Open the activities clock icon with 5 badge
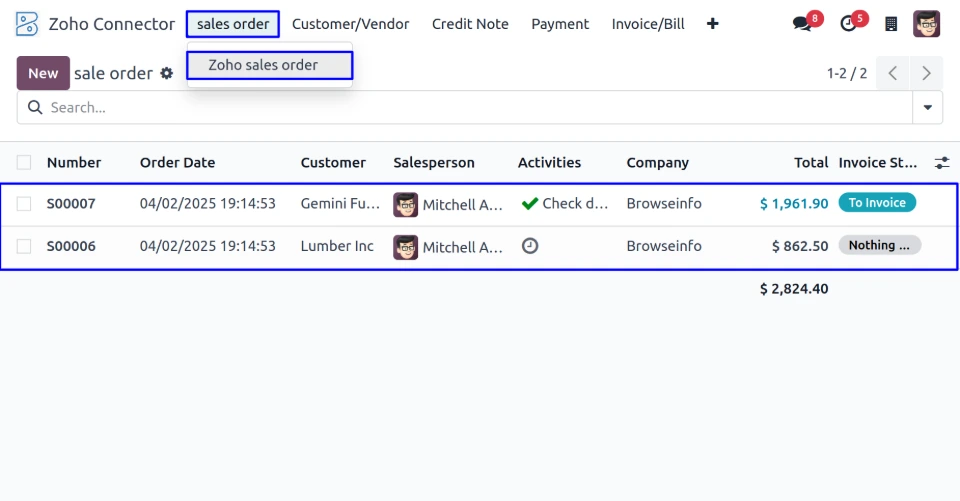The width and height of the screenshot is (960, 501). 848,24
